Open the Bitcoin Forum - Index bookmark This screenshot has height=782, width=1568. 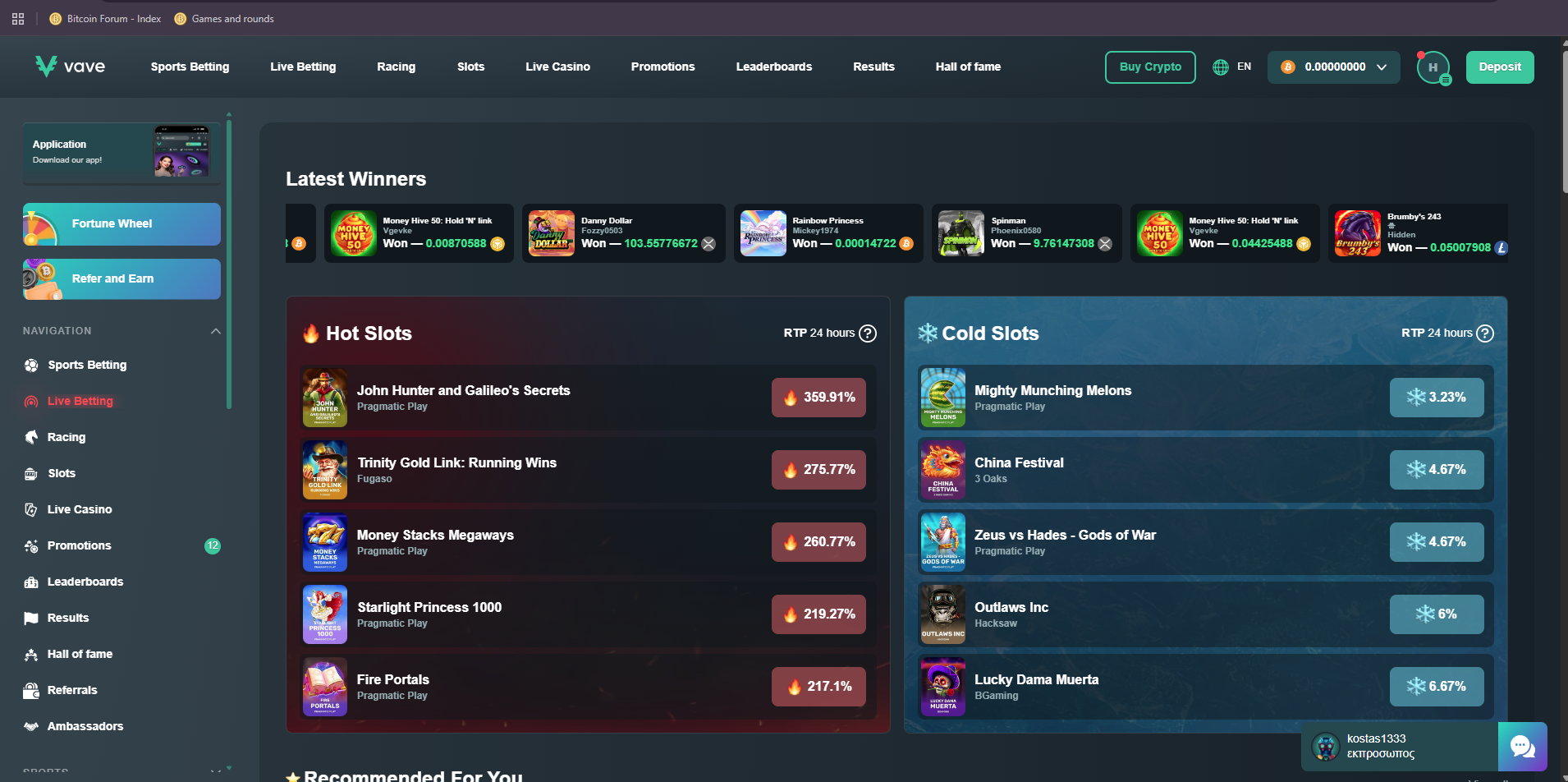click(105, 19)
